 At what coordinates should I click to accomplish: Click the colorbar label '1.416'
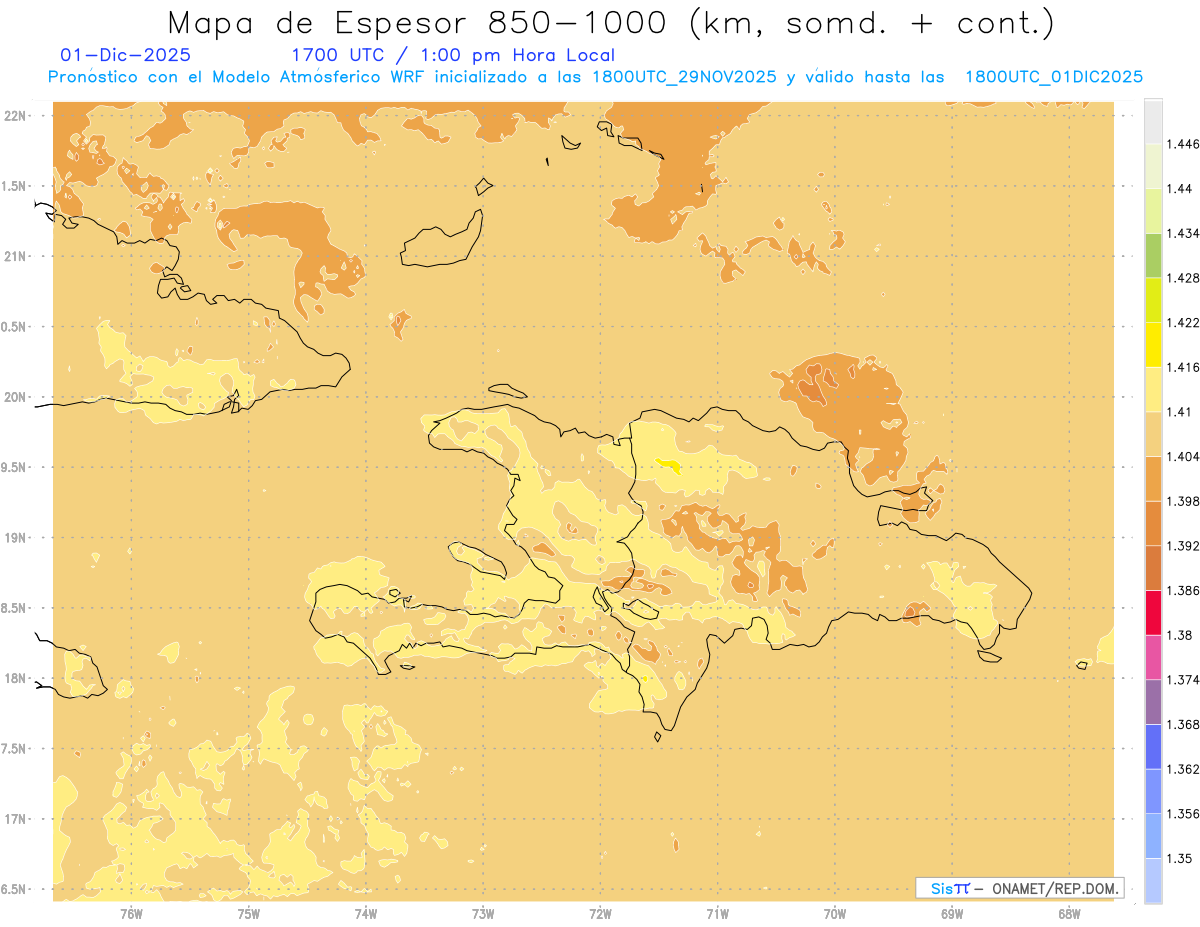pos(1182,367)
